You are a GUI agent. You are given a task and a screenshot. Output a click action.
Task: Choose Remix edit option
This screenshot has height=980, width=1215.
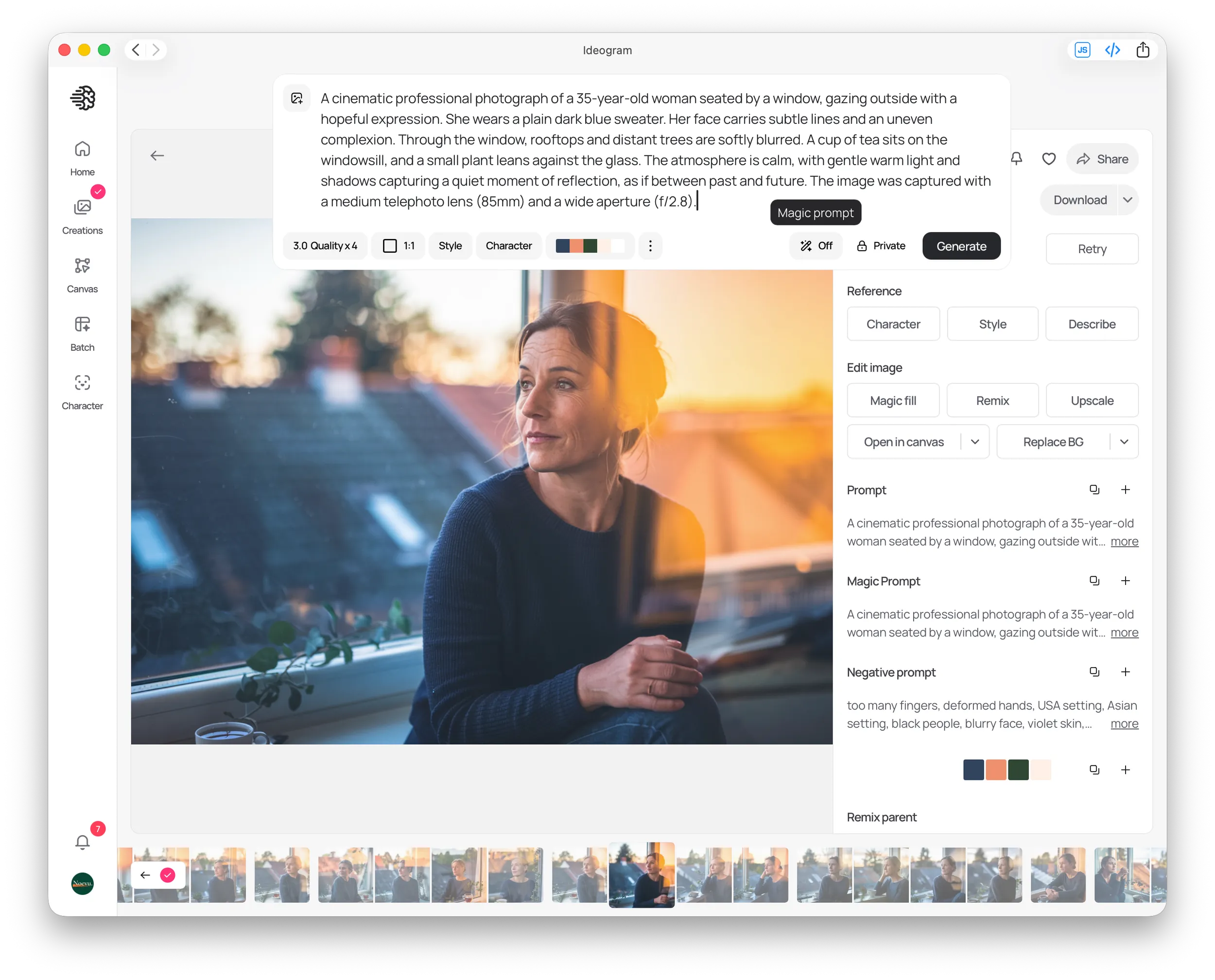pos(992,400)
